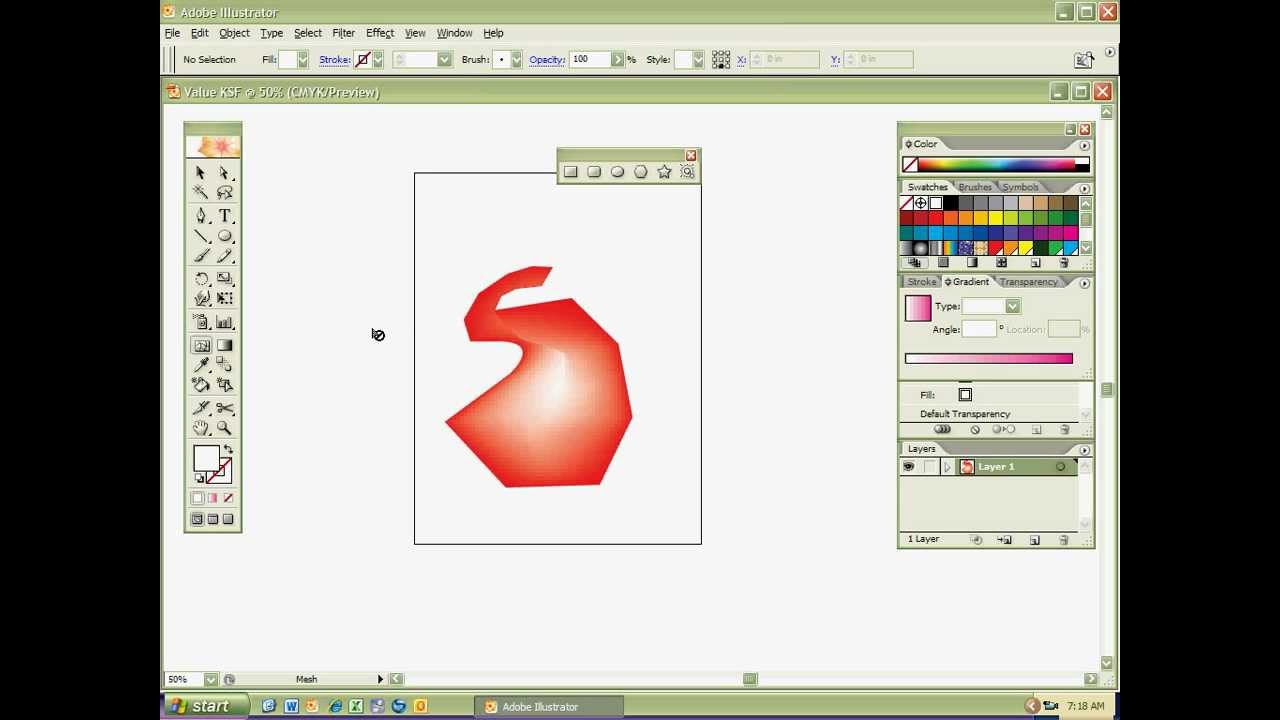The image size is (1280, 720).
Task: Open the Brush dropdown
Action: pos(516,60)
